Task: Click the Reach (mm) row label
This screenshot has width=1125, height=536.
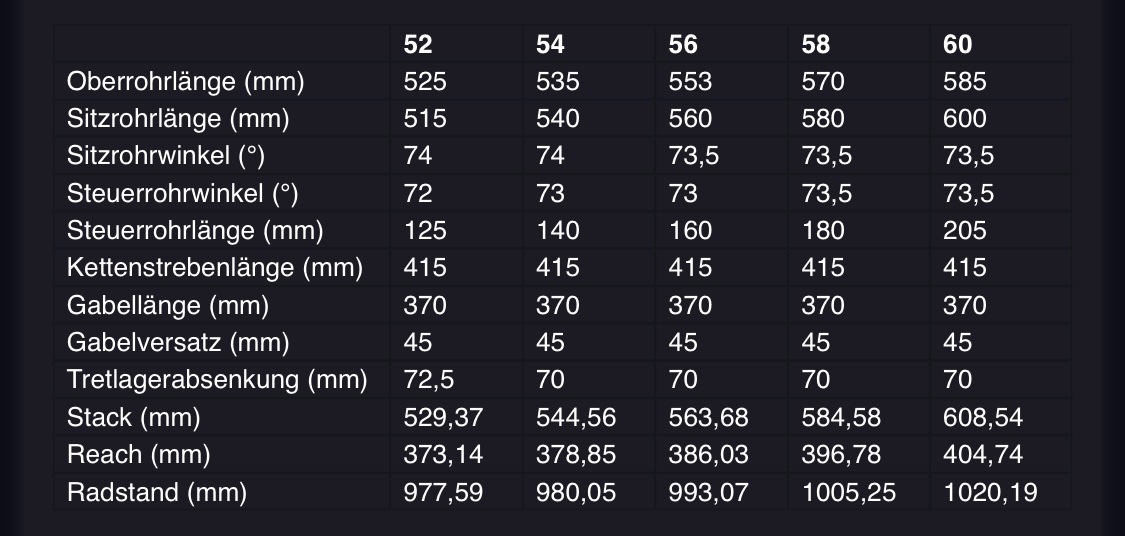Action: pyautogui.click(x=138, y=455)
